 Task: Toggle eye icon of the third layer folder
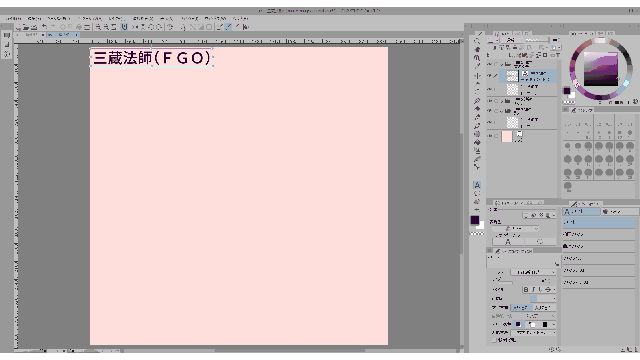click(489, 111)
